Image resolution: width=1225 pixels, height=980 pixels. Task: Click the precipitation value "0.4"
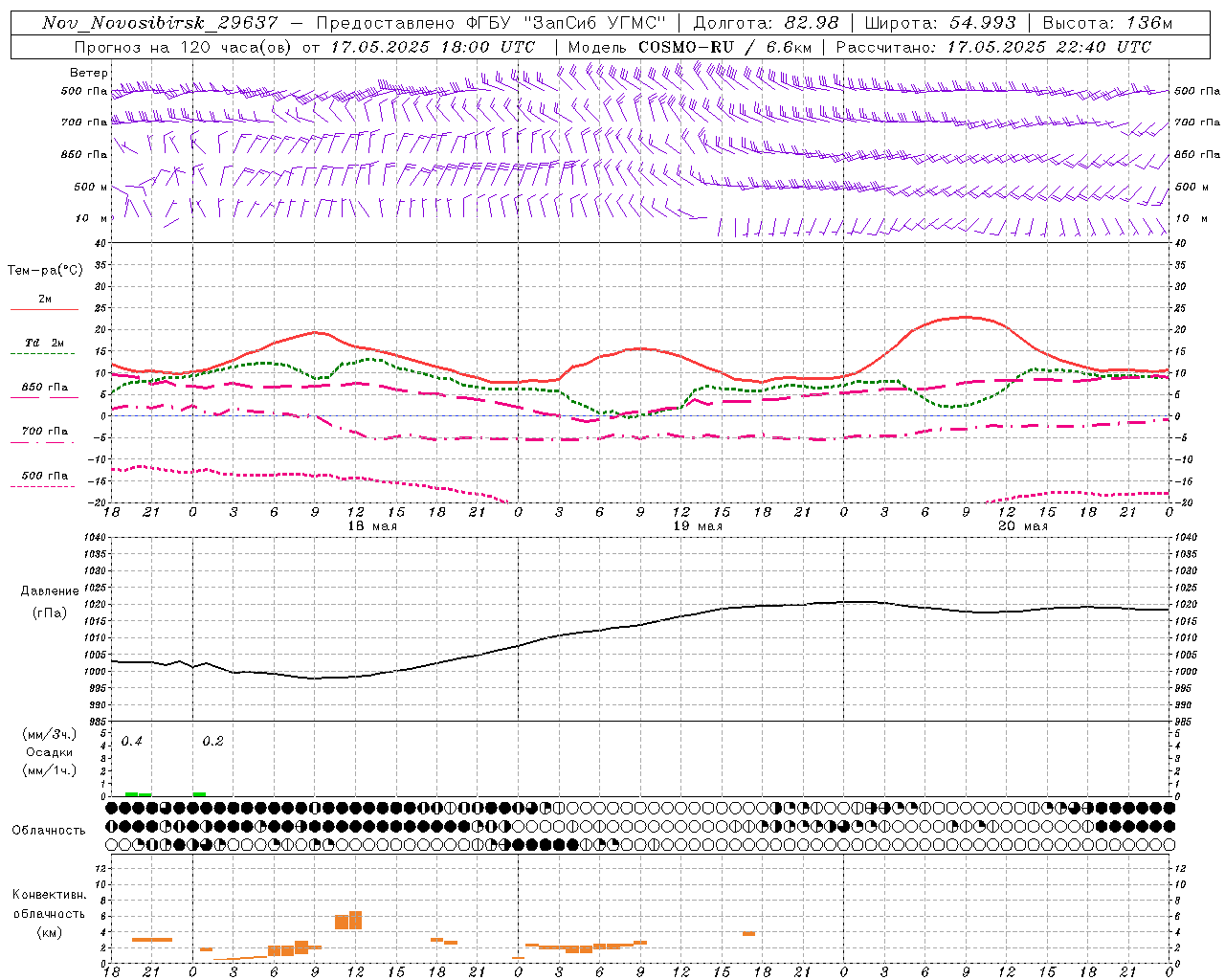132,742
